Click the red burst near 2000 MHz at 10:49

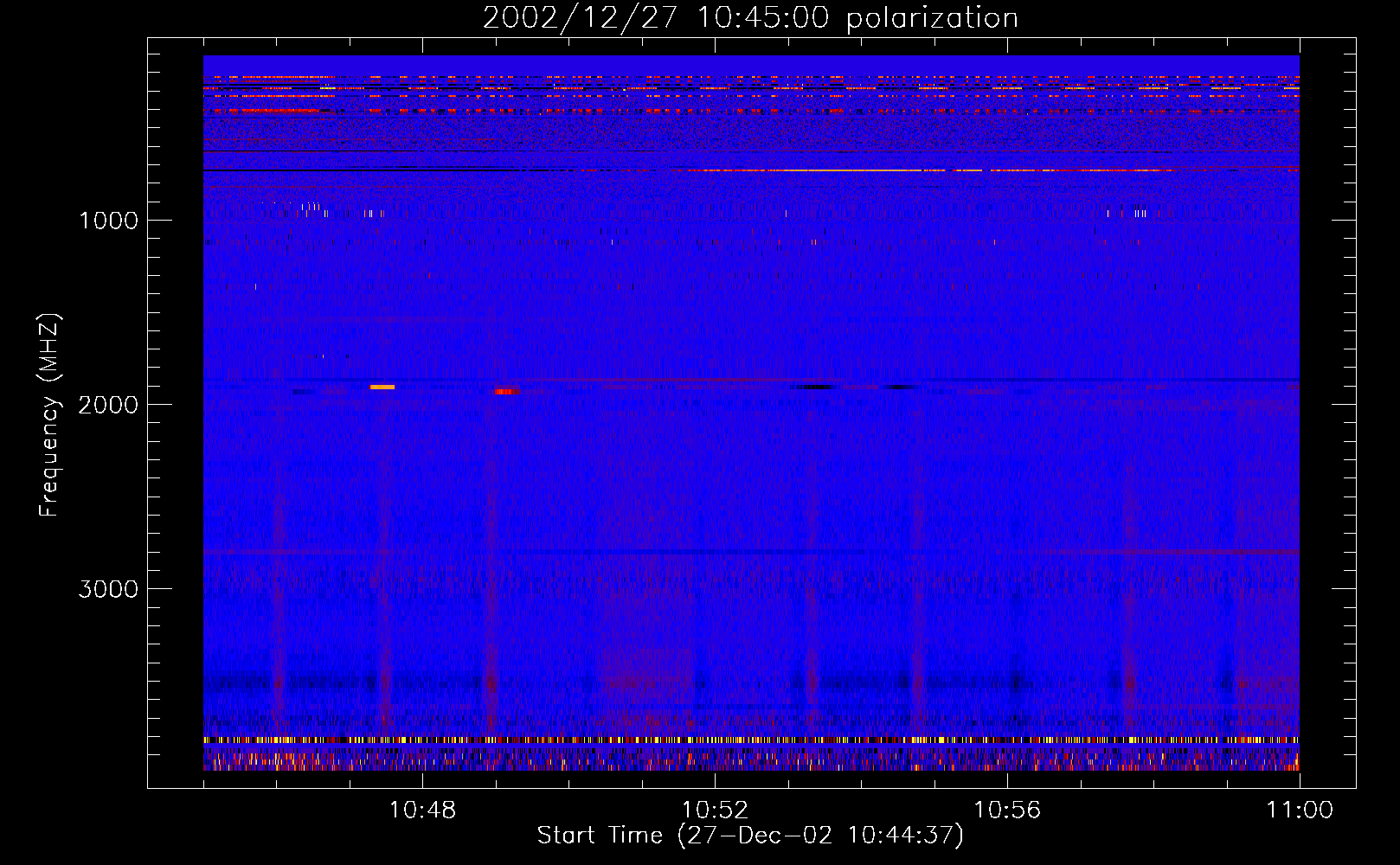click(x=506, y=391)
